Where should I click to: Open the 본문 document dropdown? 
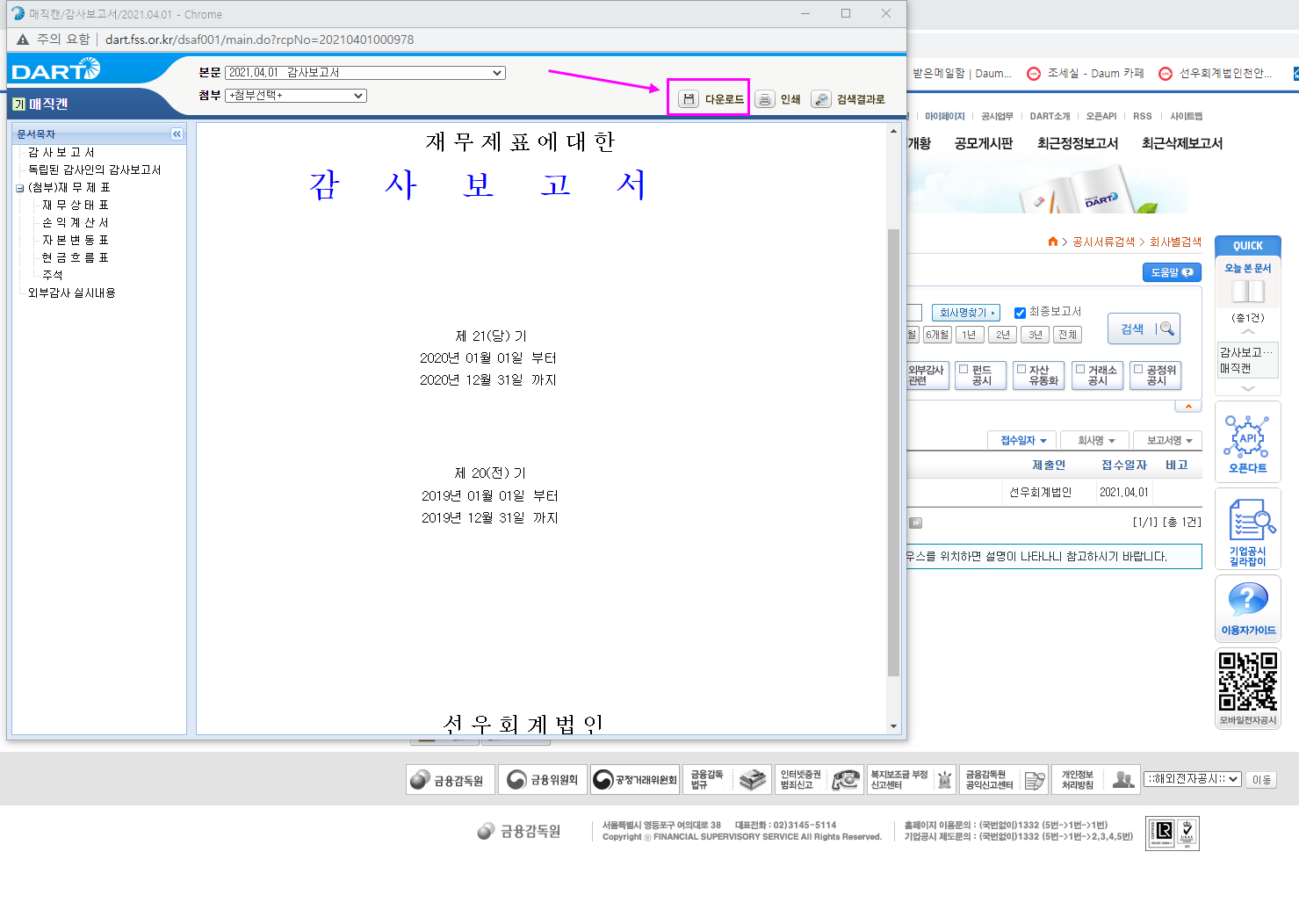click(365, 73)
